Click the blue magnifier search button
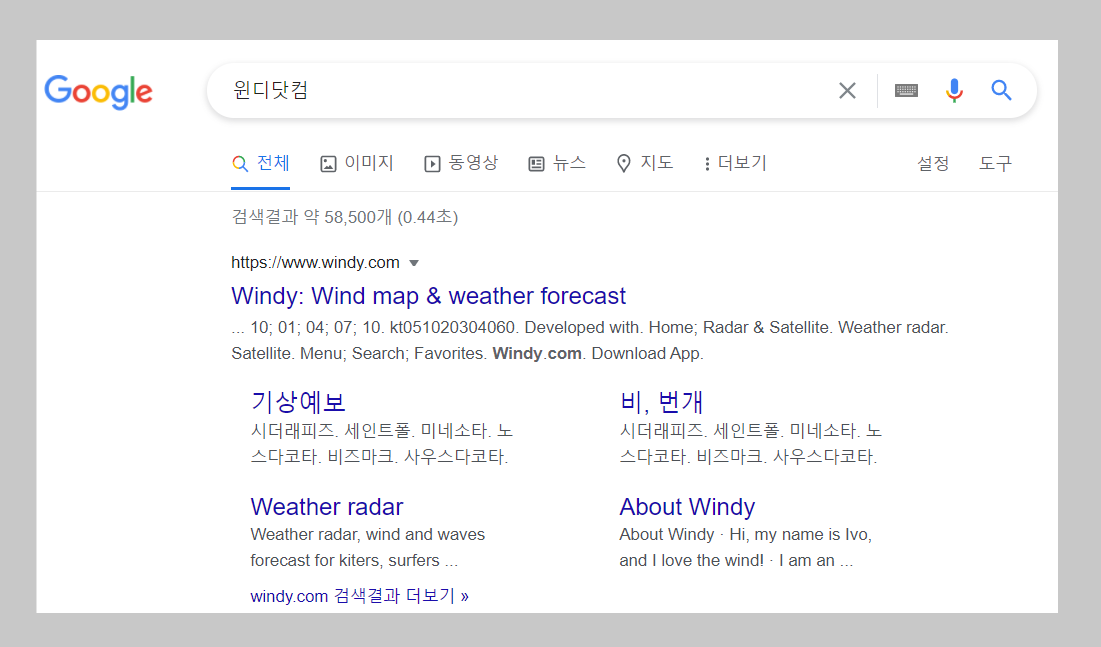This screenshot has height=647, width=1101. [x=1001, y=90]
